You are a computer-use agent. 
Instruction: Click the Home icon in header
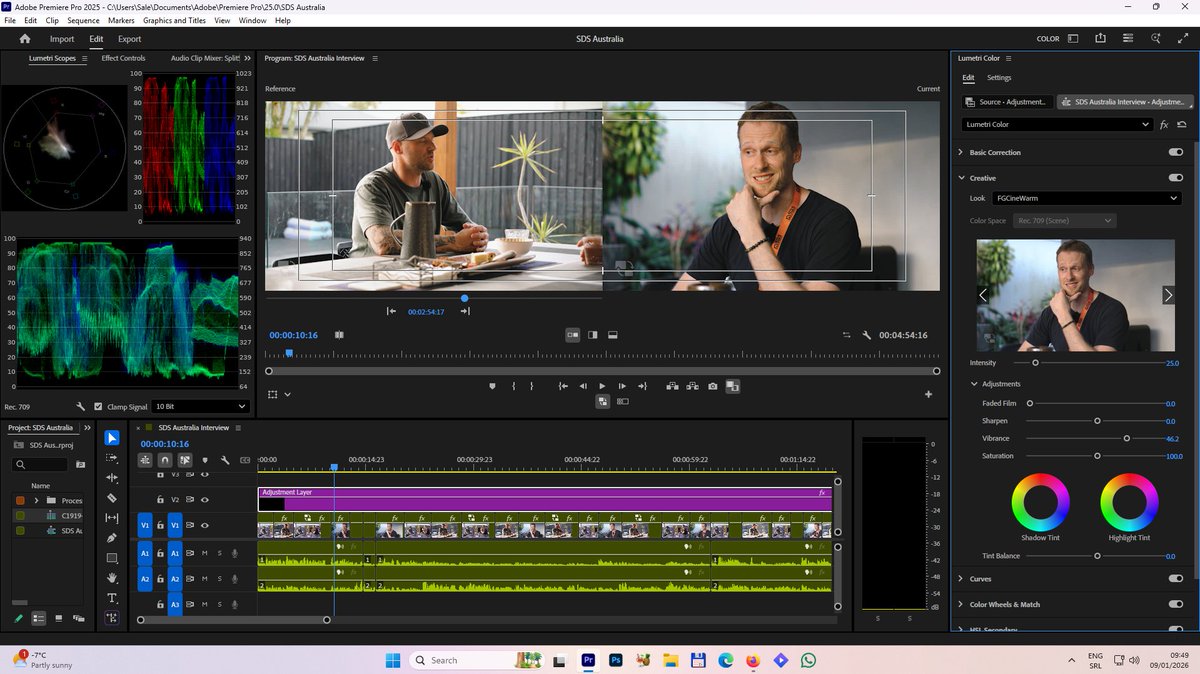(25, 39)
